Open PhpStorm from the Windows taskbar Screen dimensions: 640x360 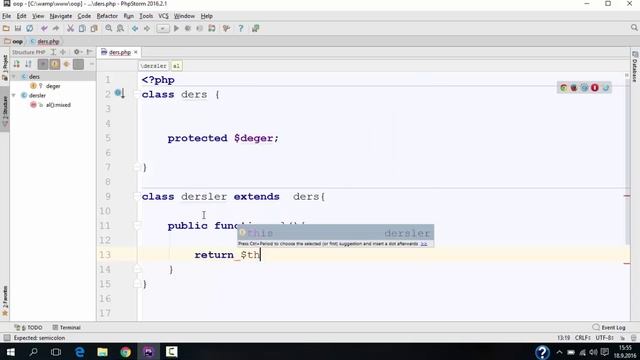tap(148, 351)
